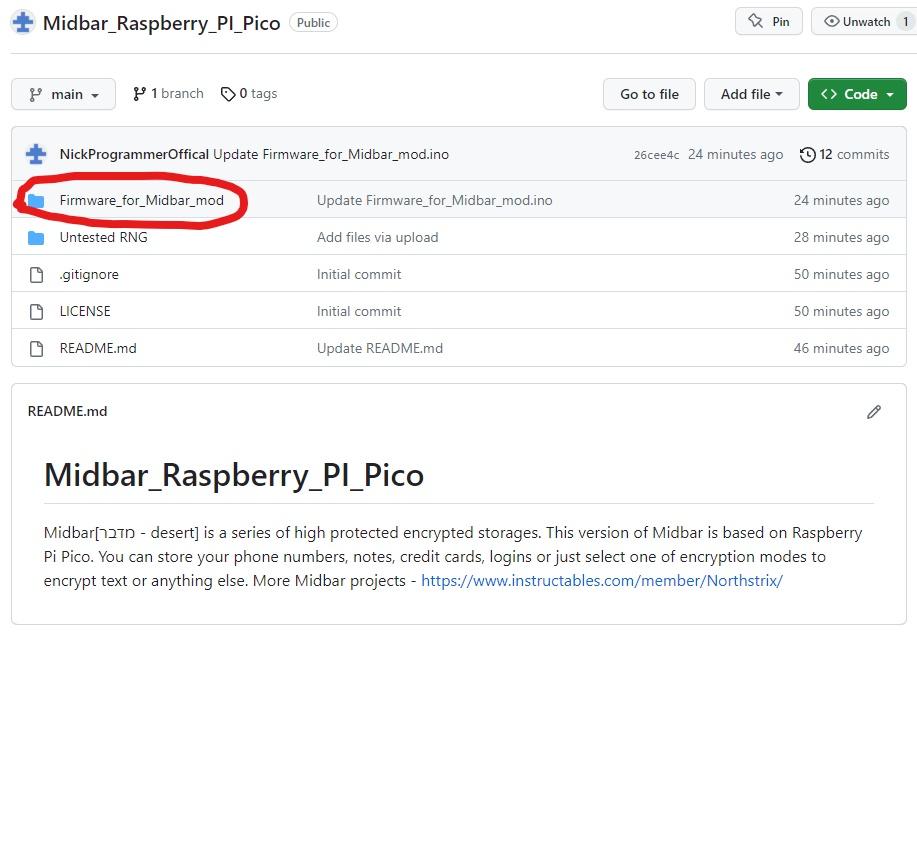This screenshot has height=848, width=917.
Task: Click the README heading Midbar_Raspberry_PI_Pico
Action: [234, 475]
